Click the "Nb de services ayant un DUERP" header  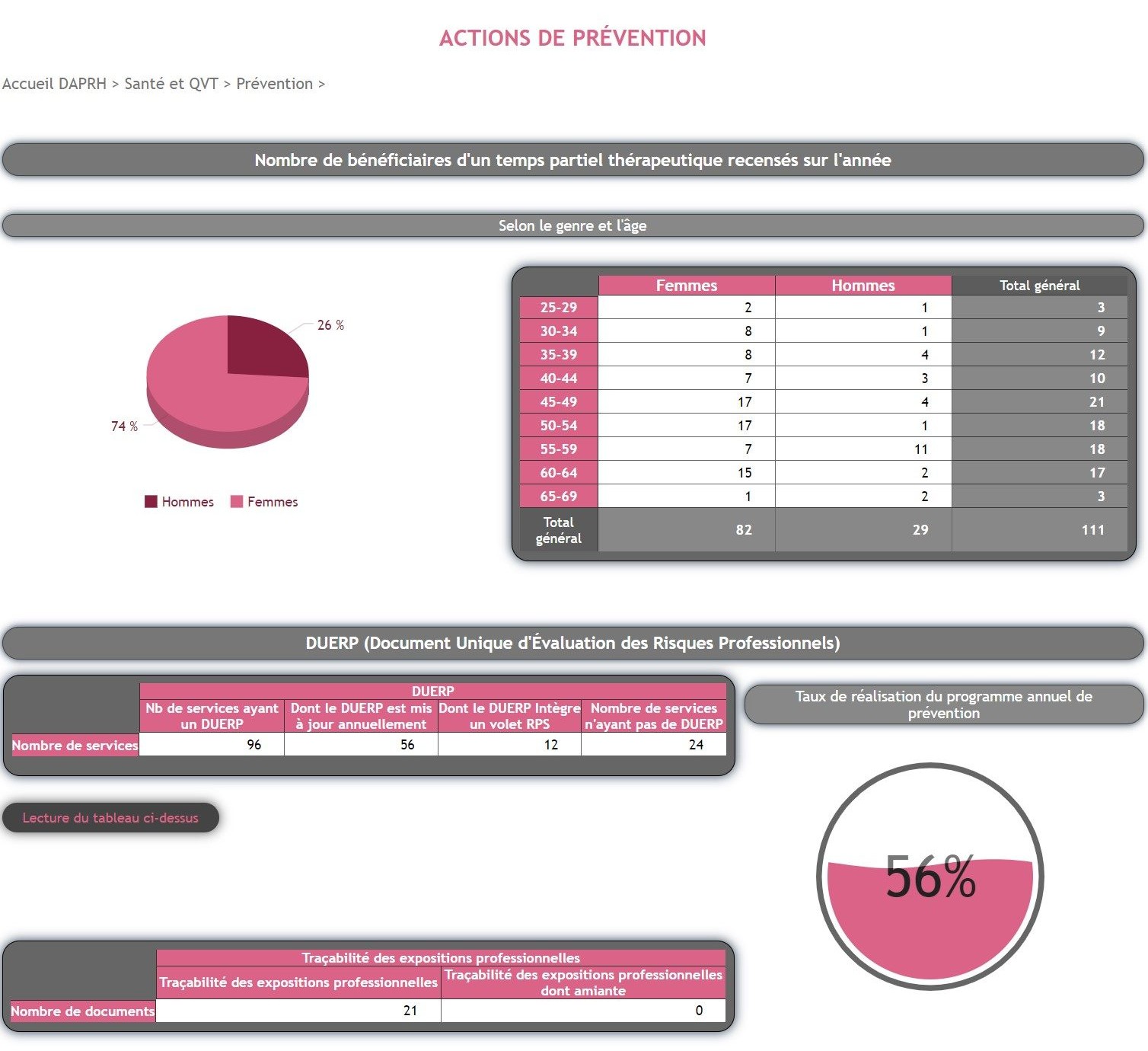coord(212,716)
